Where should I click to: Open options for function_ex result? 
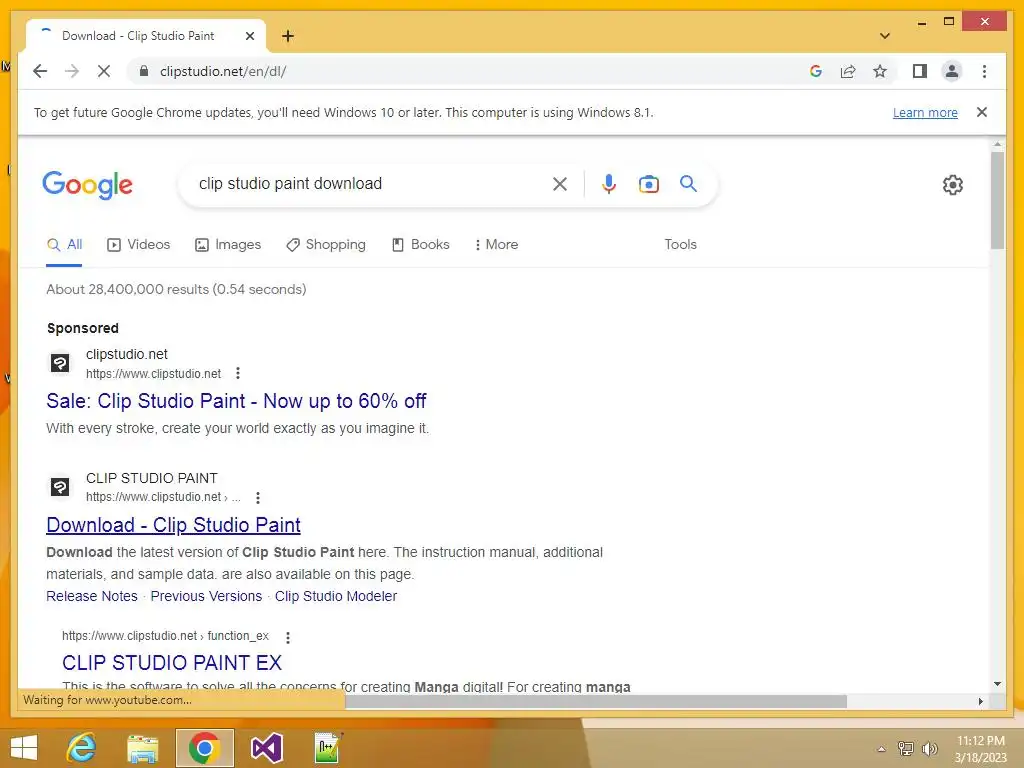[x=288, y=637]
